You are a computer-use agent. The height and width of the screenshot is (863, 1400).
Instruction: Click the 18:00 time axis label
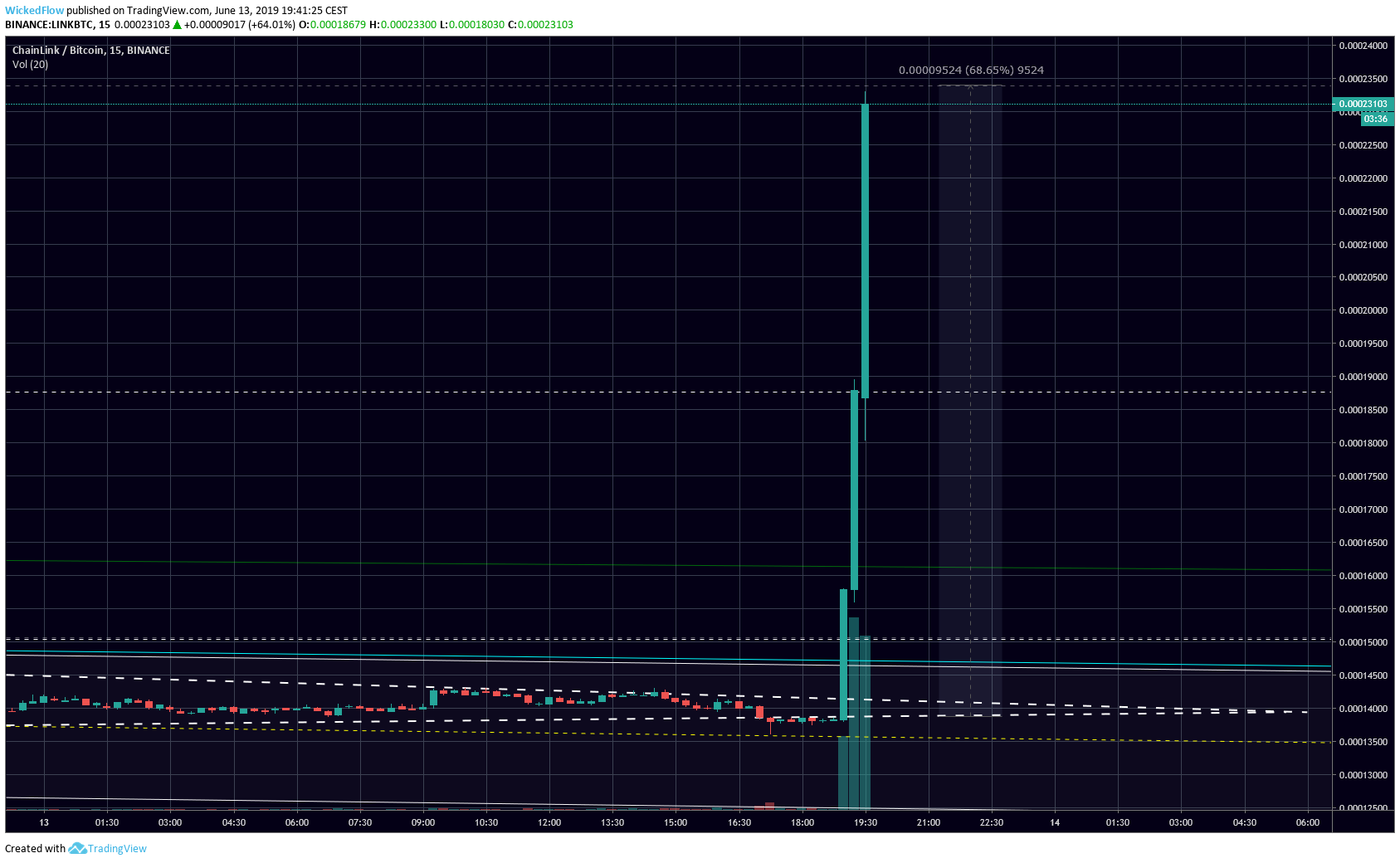point(802,822)
